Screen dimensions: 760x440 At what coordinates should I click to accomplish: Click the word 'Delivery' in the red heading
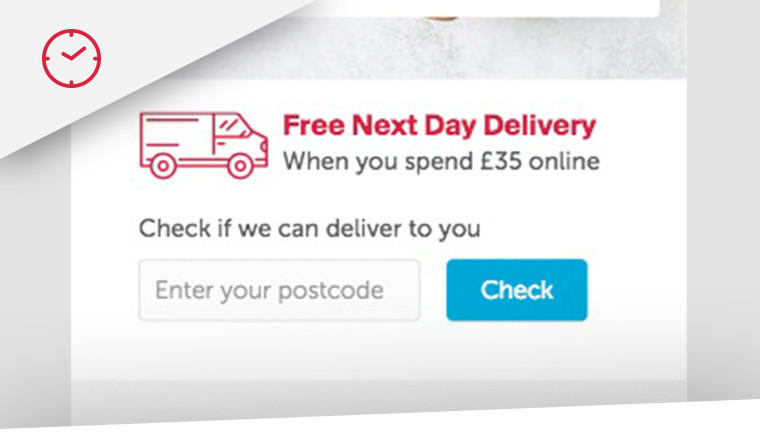(539, 126)
